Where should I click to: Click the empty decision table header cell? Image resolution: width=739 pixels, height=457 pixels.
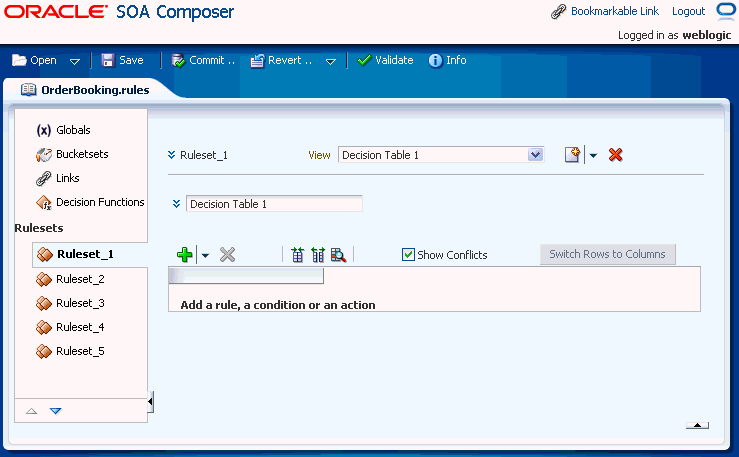coord(246,276)
